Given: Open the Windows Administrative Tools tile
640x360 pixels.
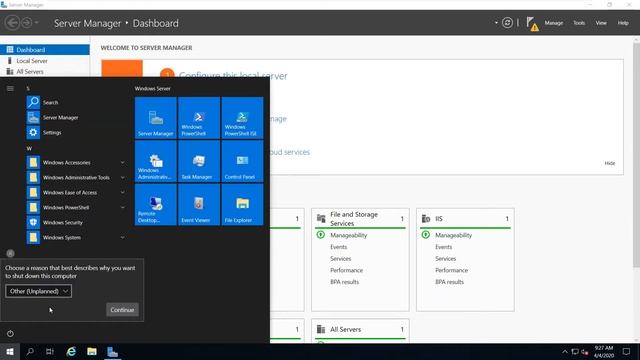Looking at the screenshot, I should [156, 161].
